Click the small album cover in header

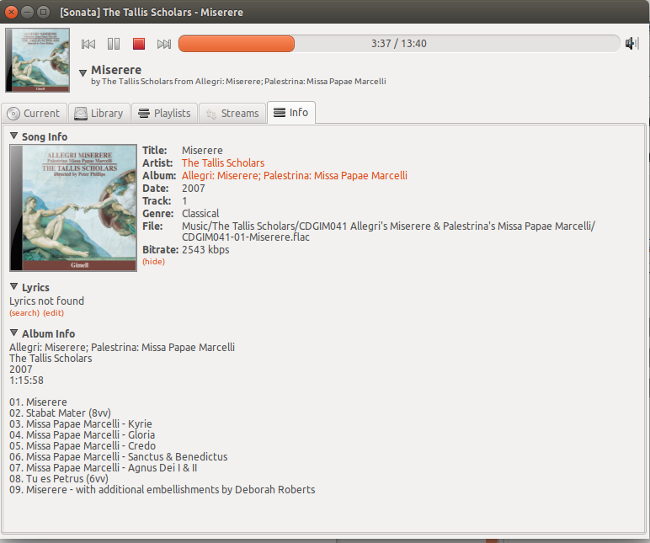[38, 60]
